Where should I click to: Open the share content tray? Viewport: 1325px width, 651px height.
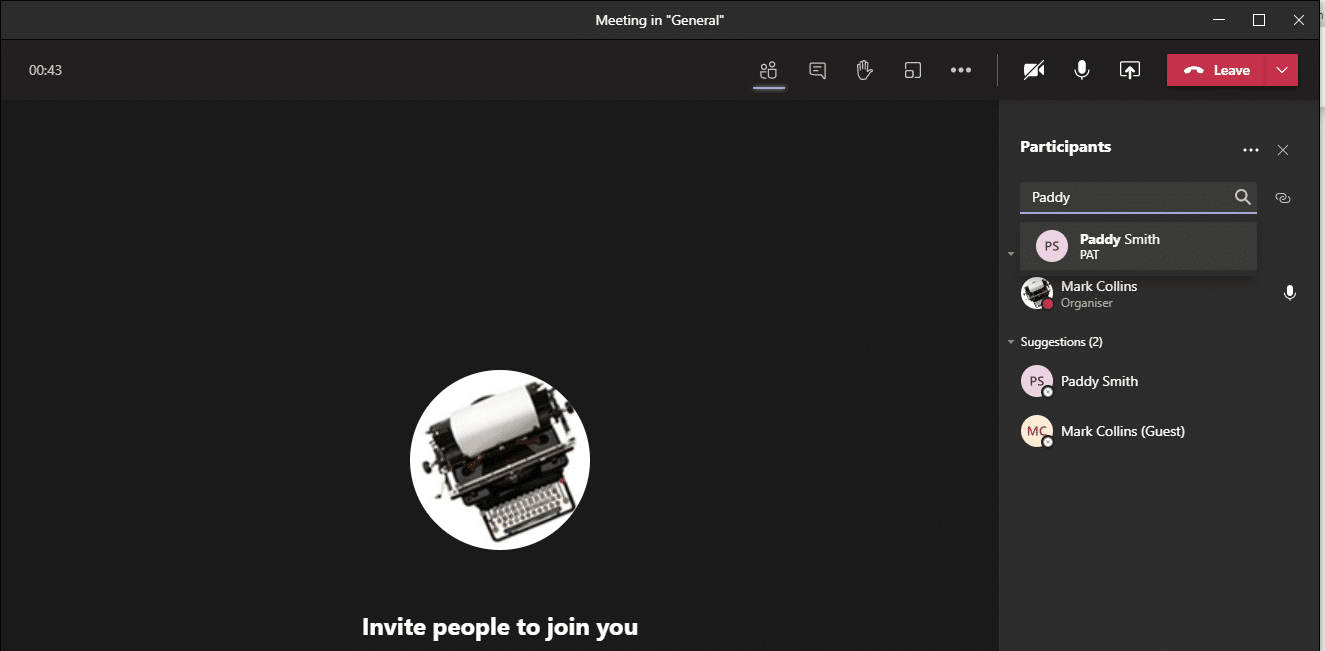coord(1130,70)
